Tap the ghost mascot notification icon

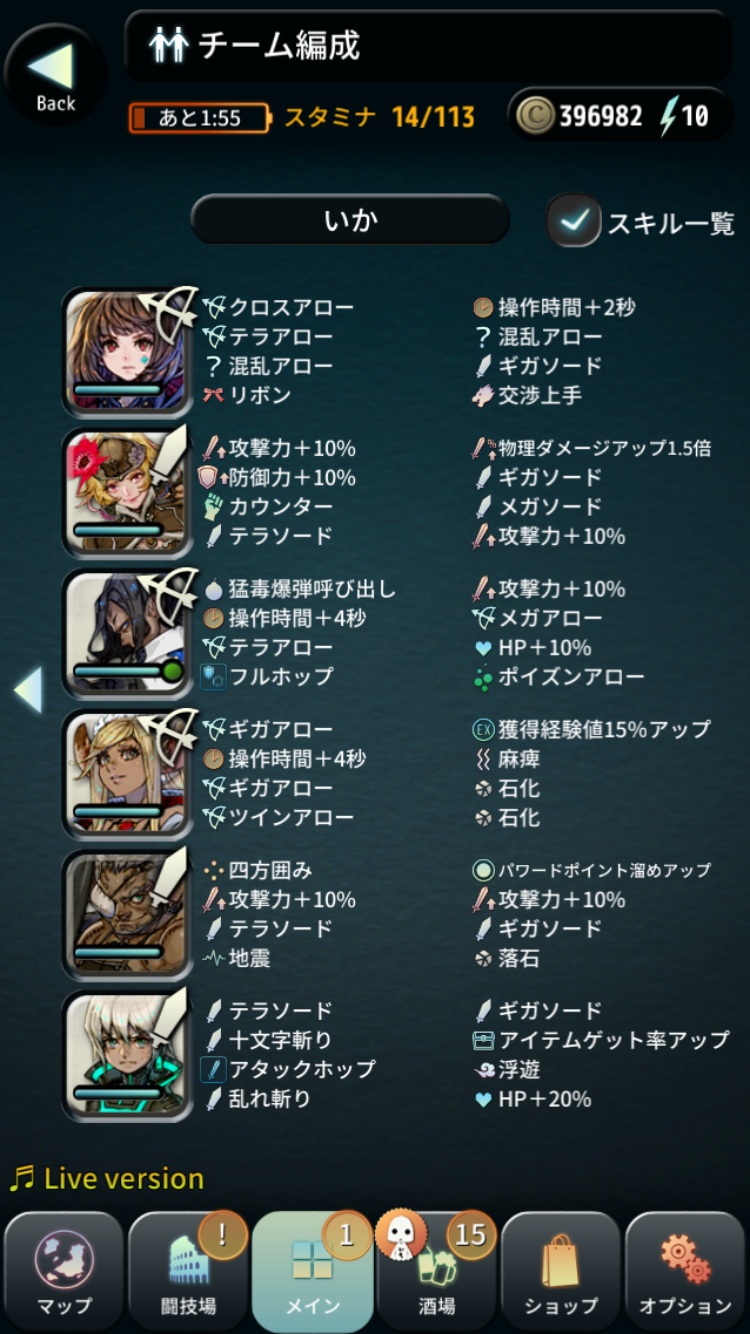[x=399, y=1236]
